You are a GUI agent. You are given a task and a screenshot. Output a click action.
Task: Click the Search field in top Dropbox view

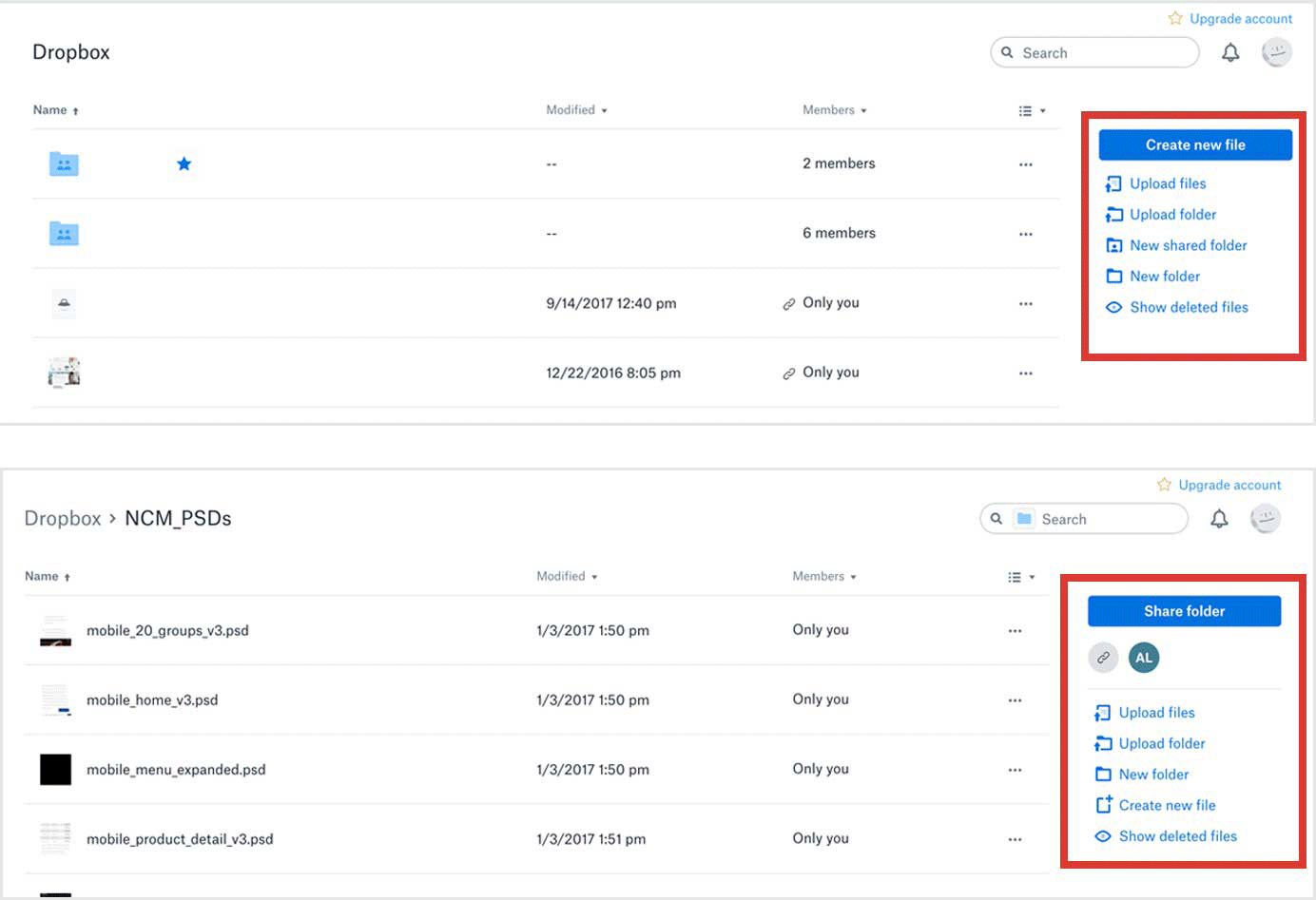(x=1095, y=52)
